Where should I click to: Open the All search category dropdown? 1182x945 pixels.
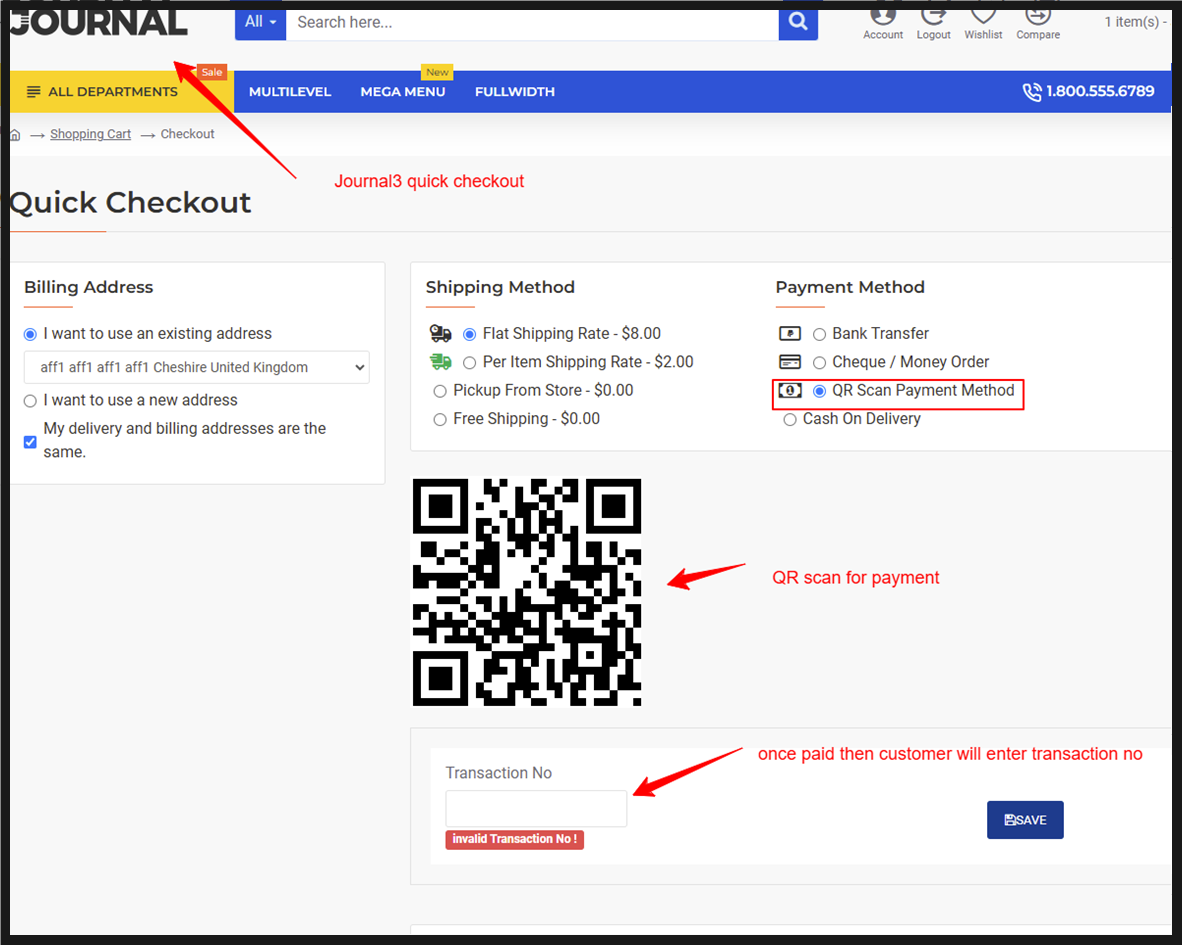point(260,22)
